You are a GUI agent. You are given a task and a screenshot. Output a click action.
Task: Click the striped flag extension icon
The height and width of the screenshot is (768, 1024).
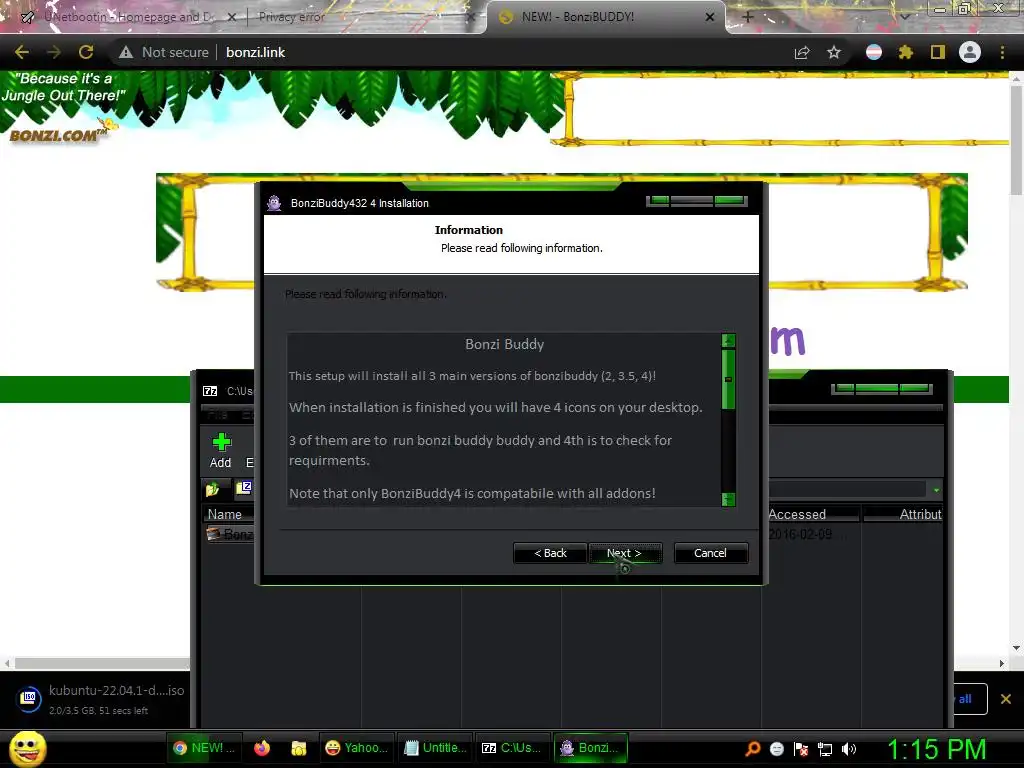(874, 52)
